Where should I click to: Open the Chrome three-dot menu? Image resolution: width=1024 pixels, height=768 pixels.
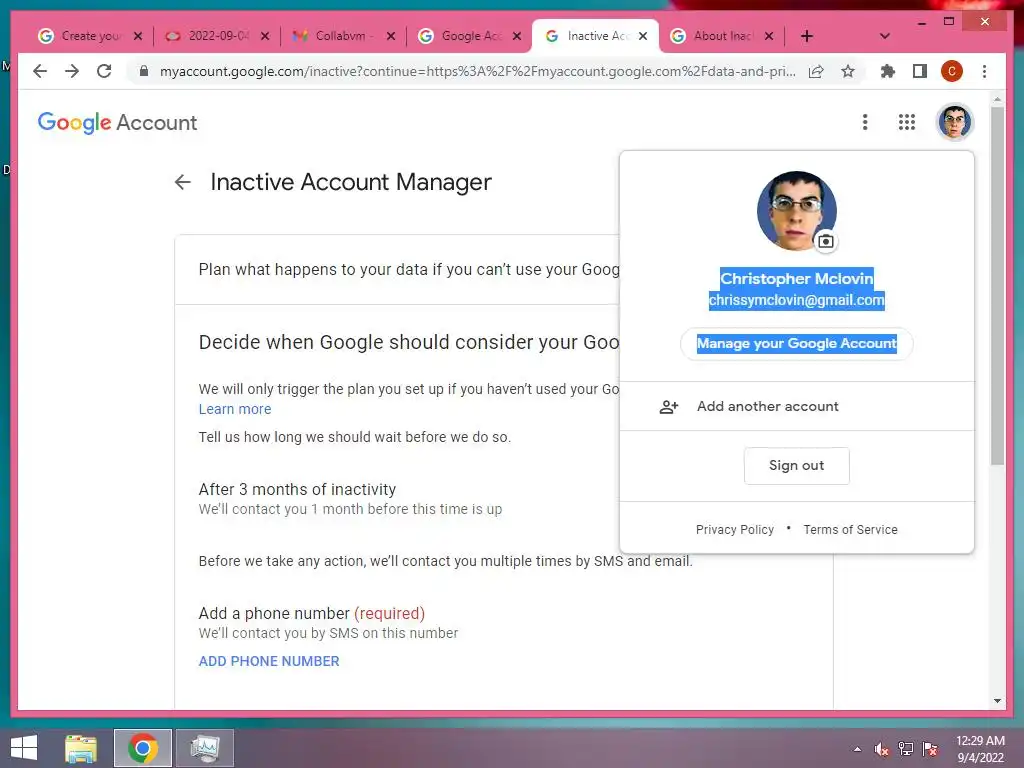pyautogui.click(x=984, y=71)
